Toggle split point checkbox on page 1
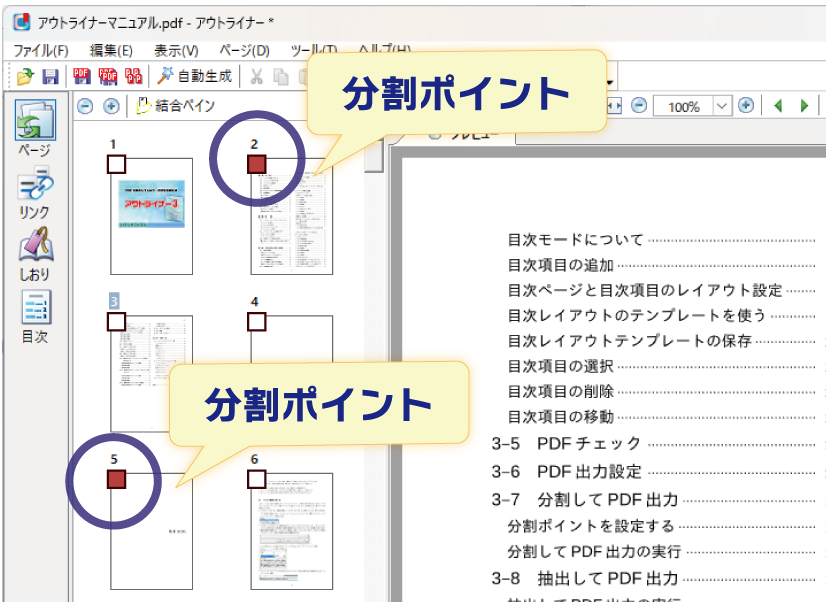Image resolution: width=826 pixels, height=602 pixels. [x=116, y=163]
